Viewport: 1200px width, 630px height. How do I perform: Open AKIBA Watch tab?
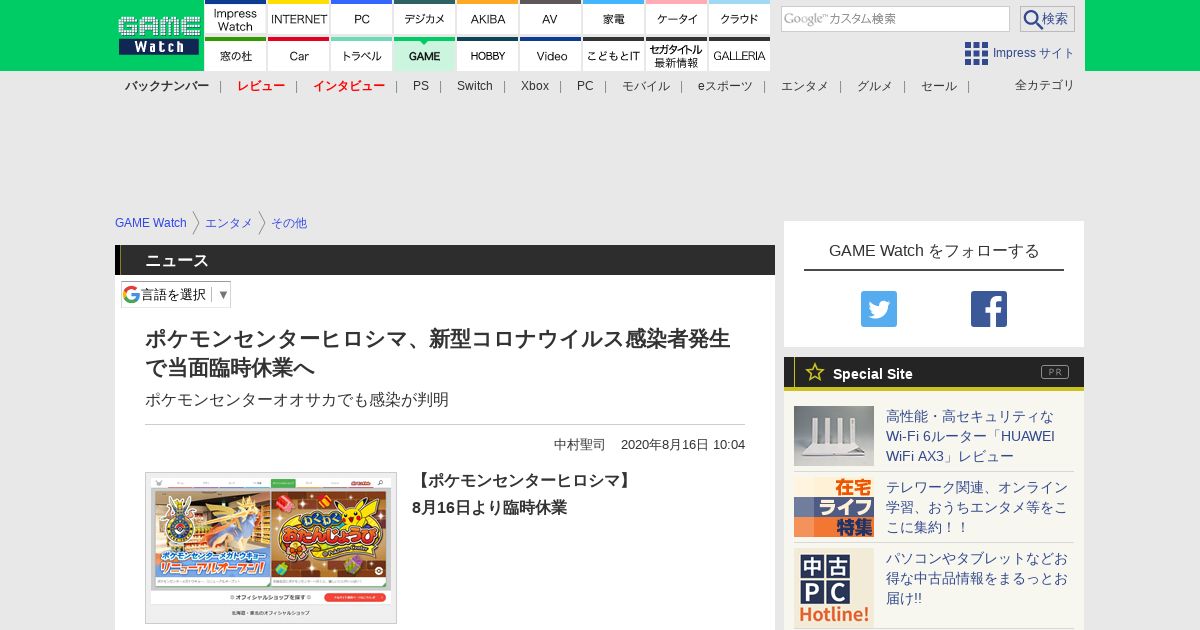tap(488, 18)
